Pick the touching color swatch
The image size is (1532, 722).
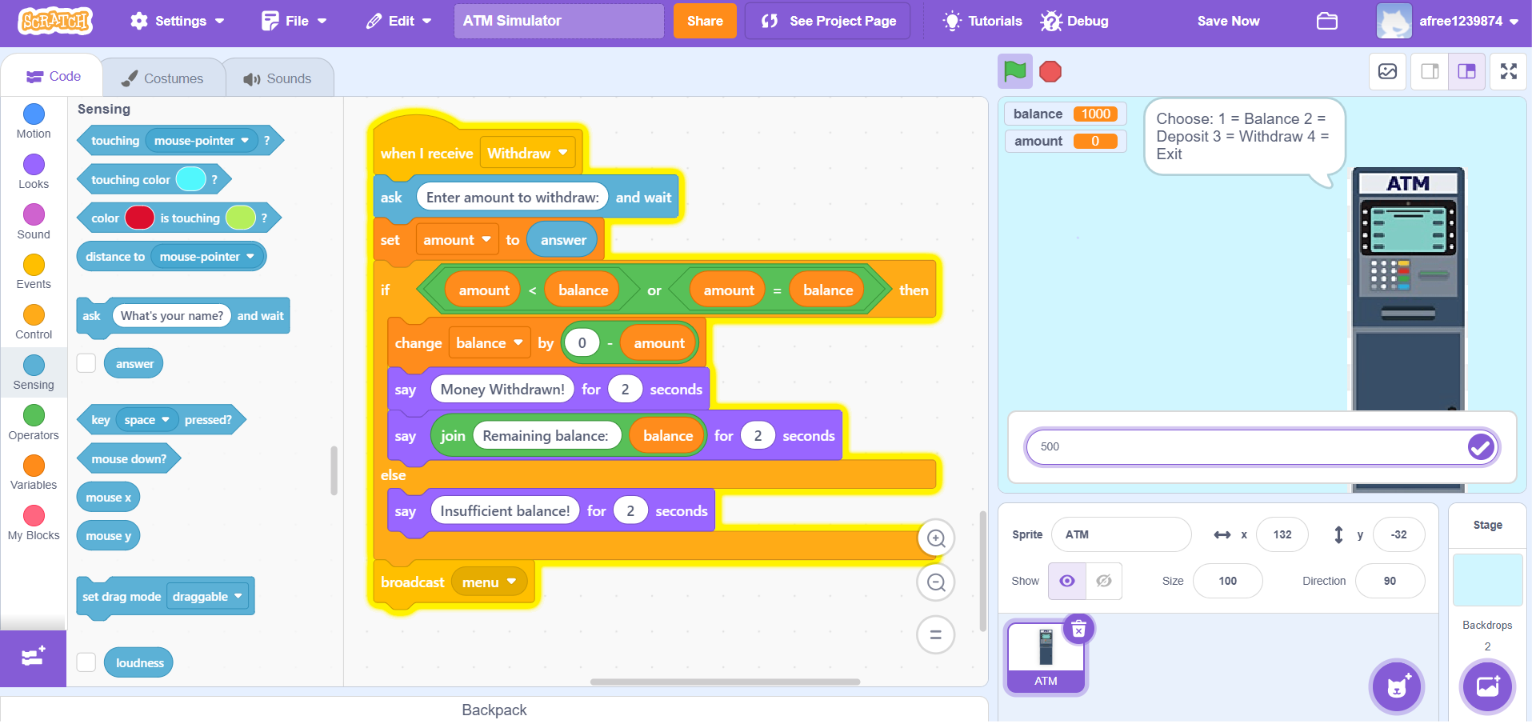pyautogui.click(x=190, y=180)
